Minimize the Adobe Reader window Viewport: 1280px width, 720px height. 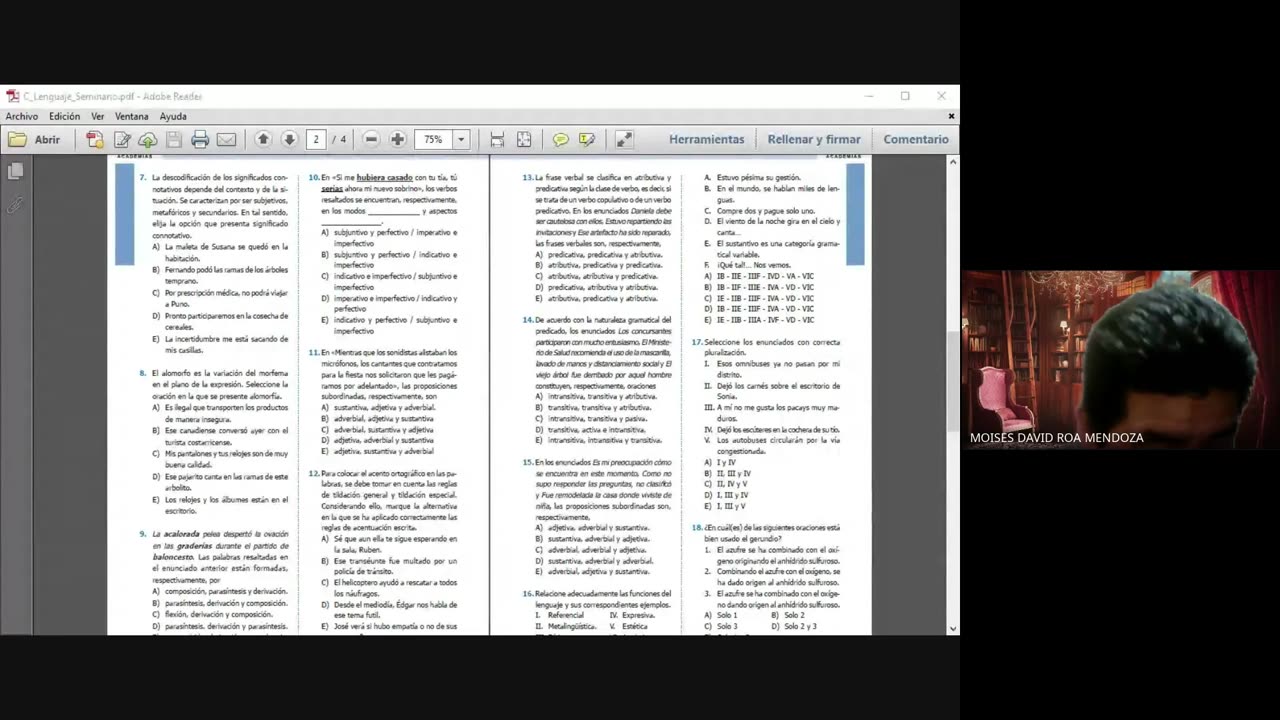(x=869, y=96)
